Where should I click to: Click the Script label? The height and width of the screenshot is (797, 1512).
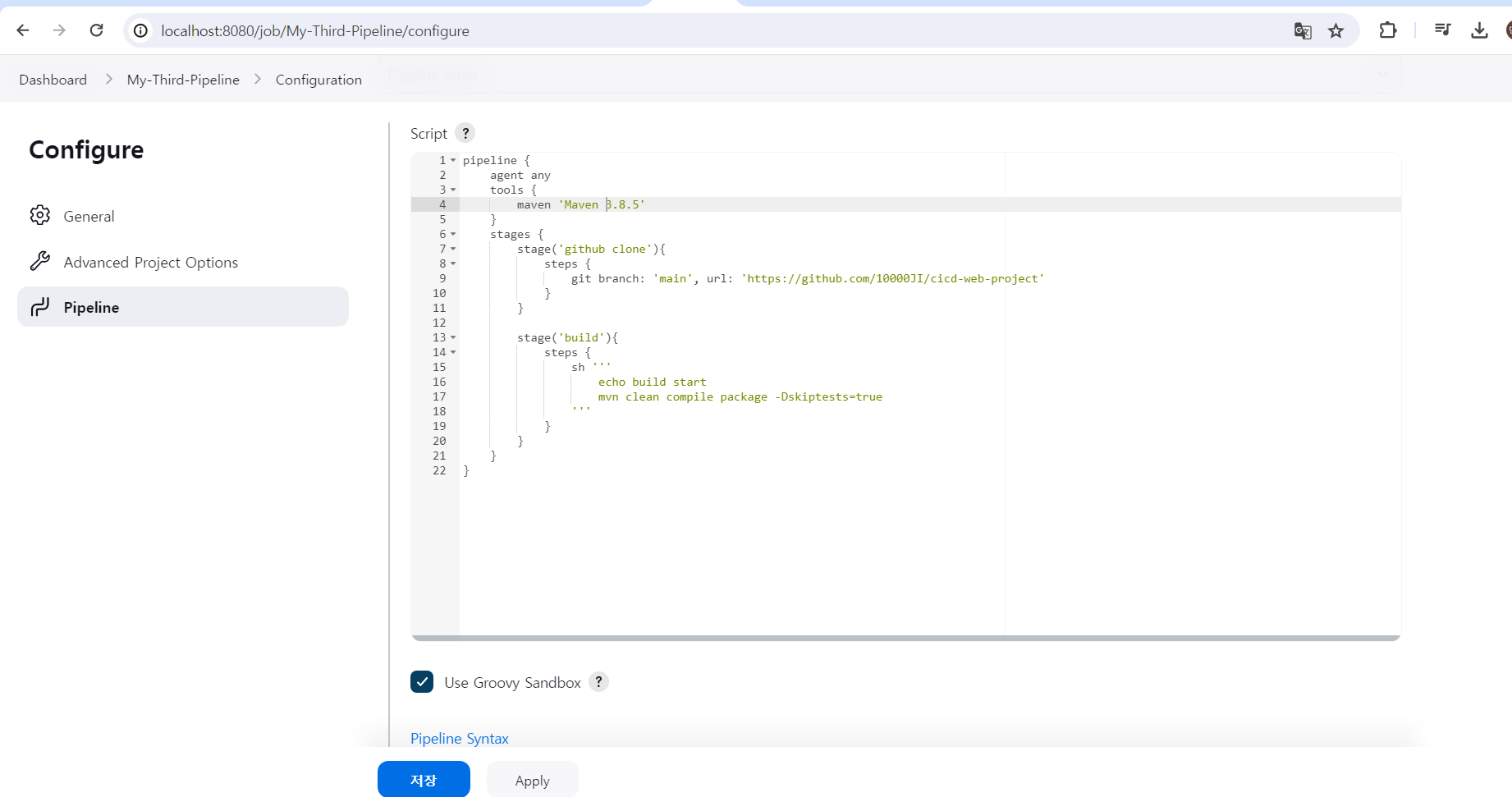428,133
